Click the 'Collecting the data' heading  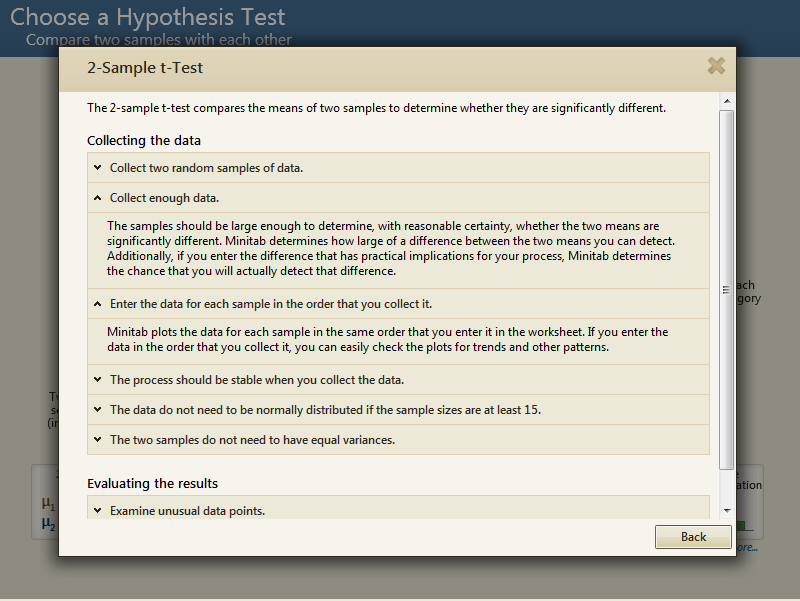point(144,141)
